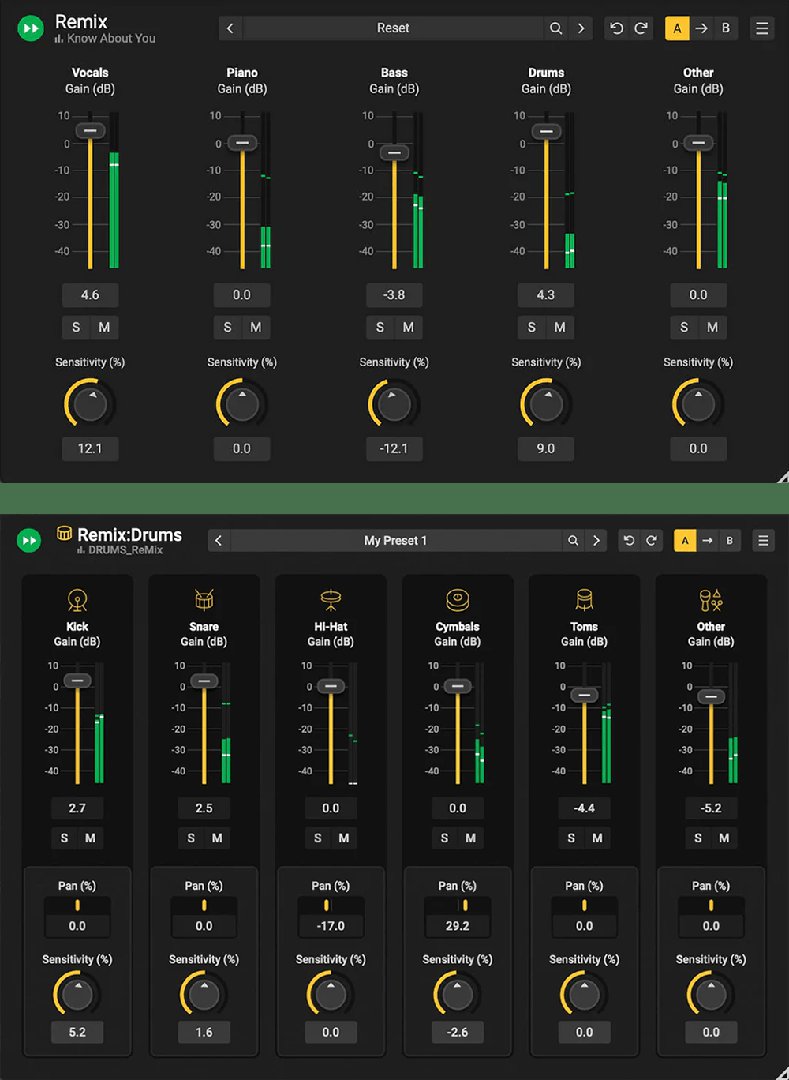The height and width of the screenshot is (1080, 789).
Task: Expand the My Preset 1 preset list
Action: pyautogui.click(x=395, y=541)
